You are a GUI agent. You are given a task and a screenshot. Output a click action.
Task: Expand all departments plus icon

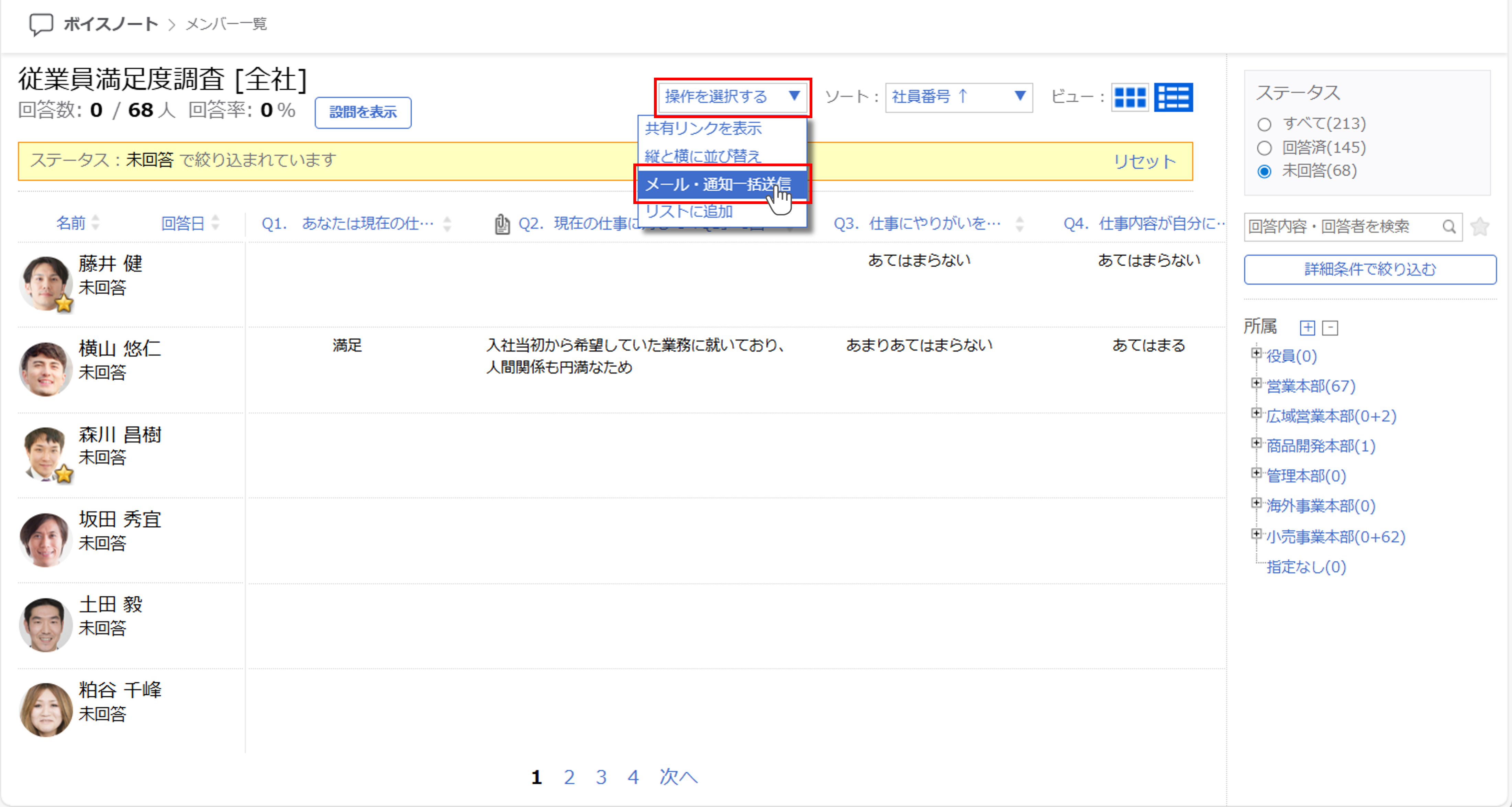[1307, 327]
